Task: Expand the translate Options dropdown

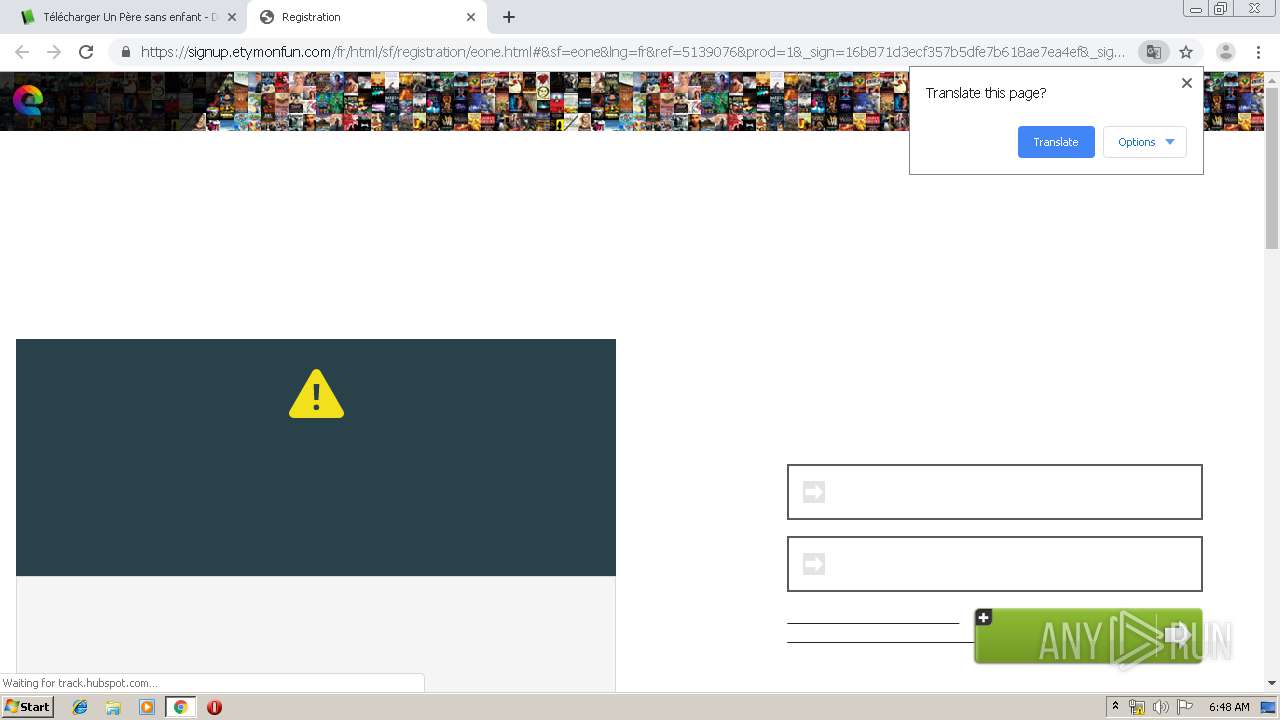Action: pos(1145,142)
